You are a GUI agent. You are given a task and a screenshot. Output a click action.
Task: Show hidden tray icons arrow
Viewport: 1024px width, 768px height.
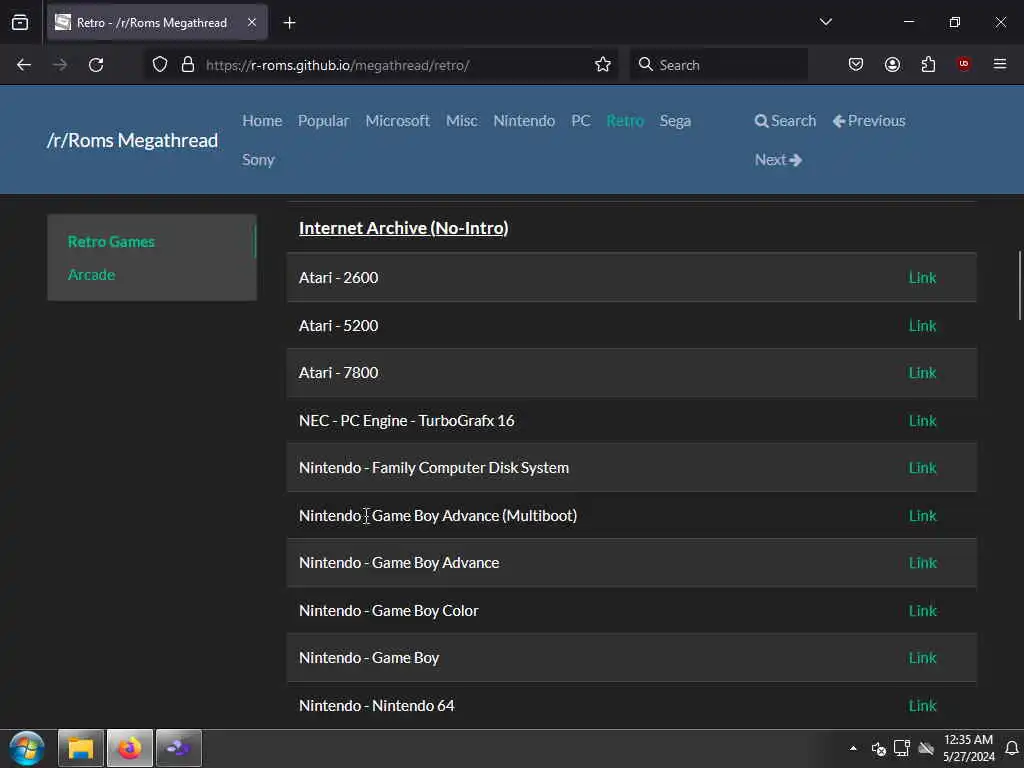click(853, 748)
